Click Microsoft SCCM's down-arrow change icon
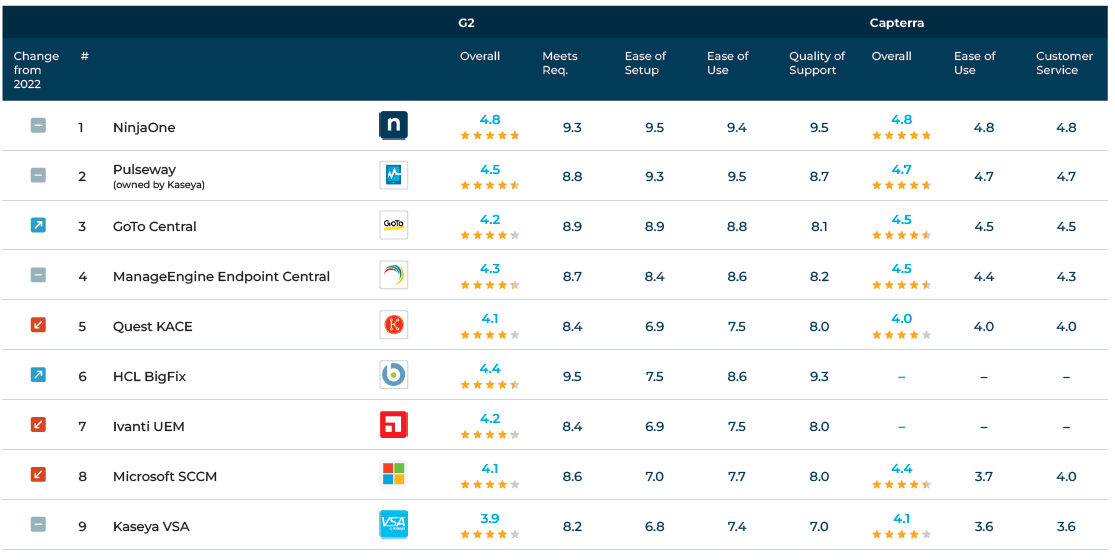The width and height of the screenshot is (1115, 560). 38,475
